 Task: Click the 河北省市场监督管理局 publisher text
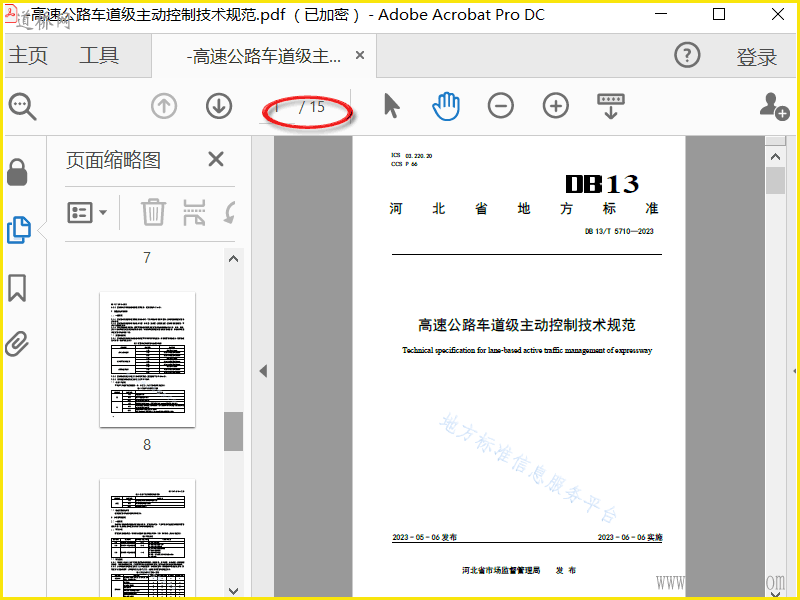[x=501, y=570]
